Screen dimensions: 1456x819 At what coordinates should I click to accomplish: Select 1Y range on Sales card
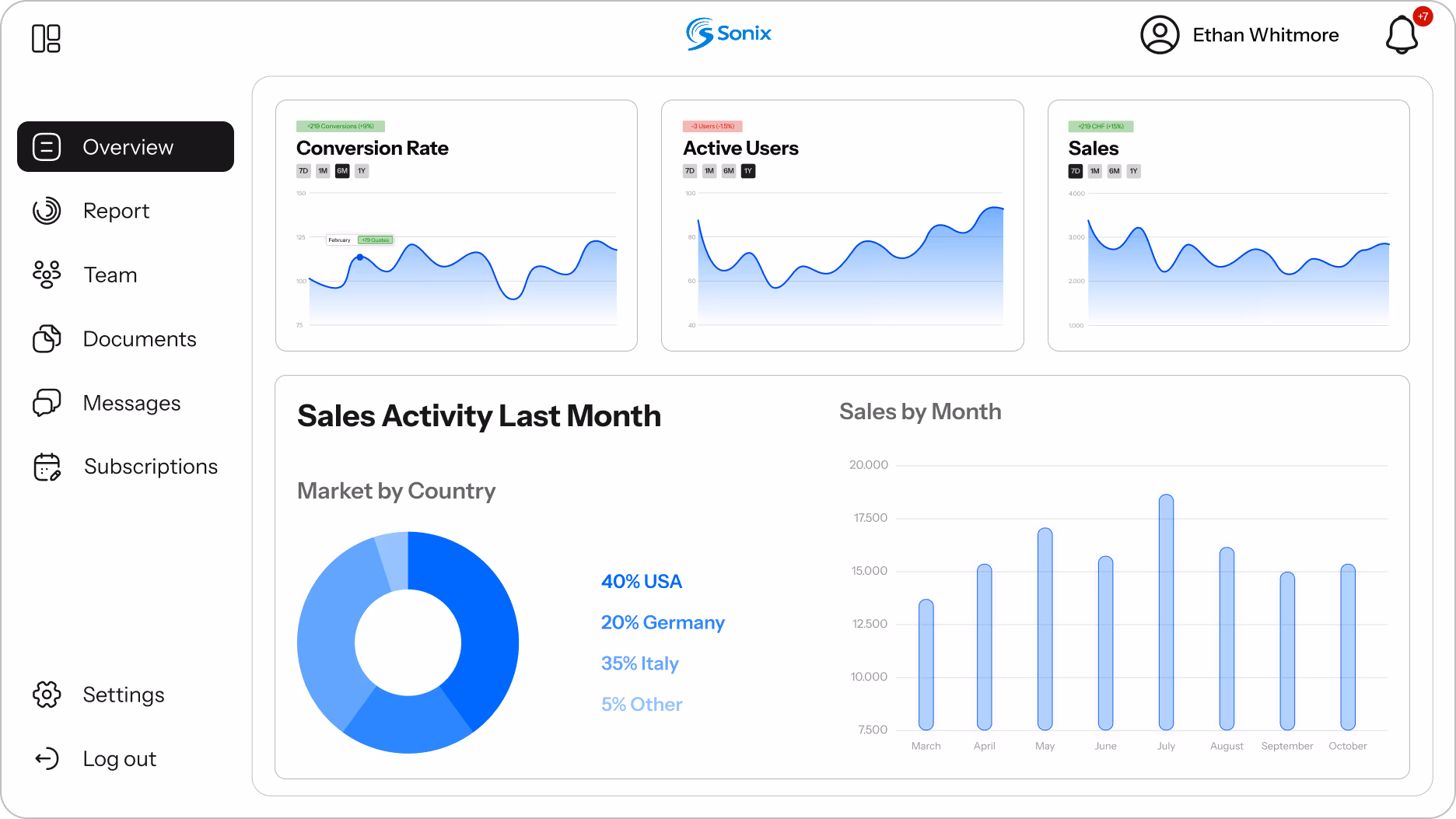click(1134, 171)
